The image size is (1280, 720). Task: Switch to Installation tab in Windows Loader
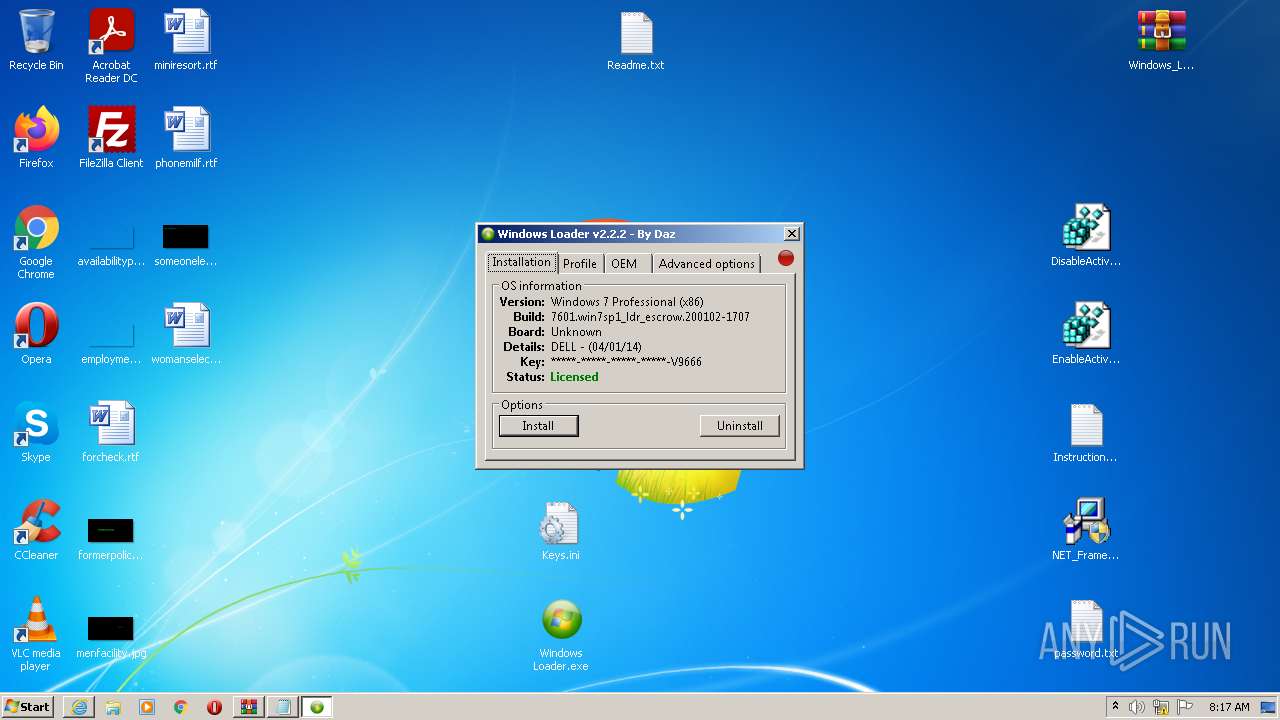point(522,262)
